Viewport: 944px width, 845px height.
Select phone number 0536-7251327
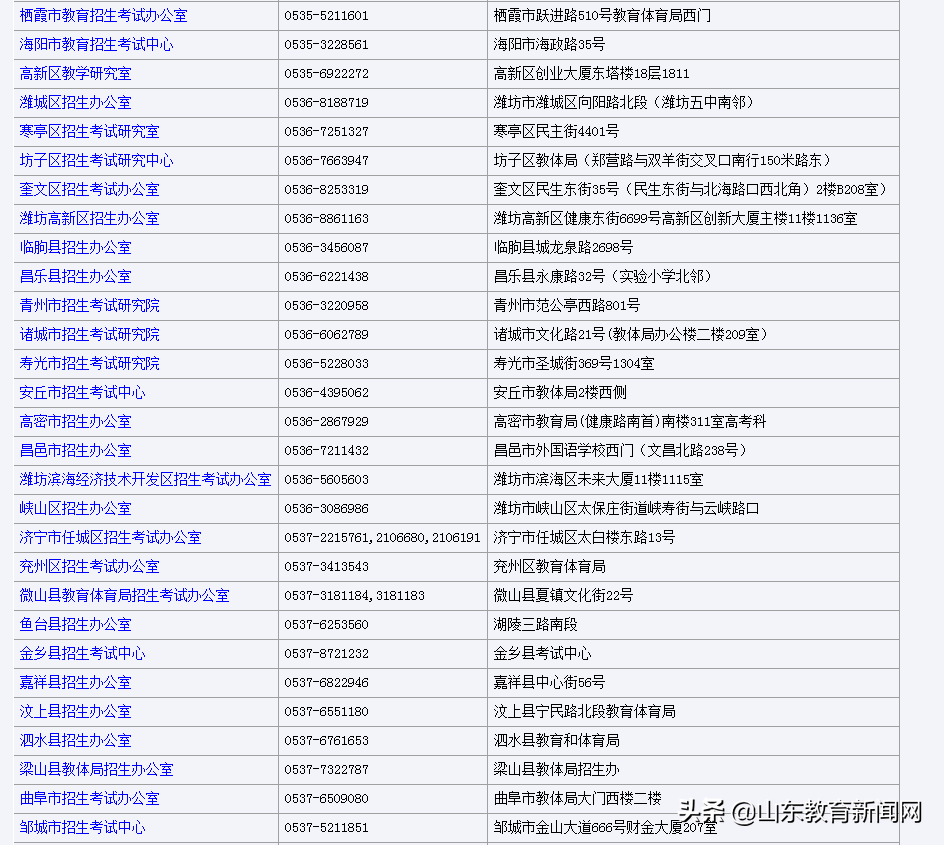click(x=326, y=131)
